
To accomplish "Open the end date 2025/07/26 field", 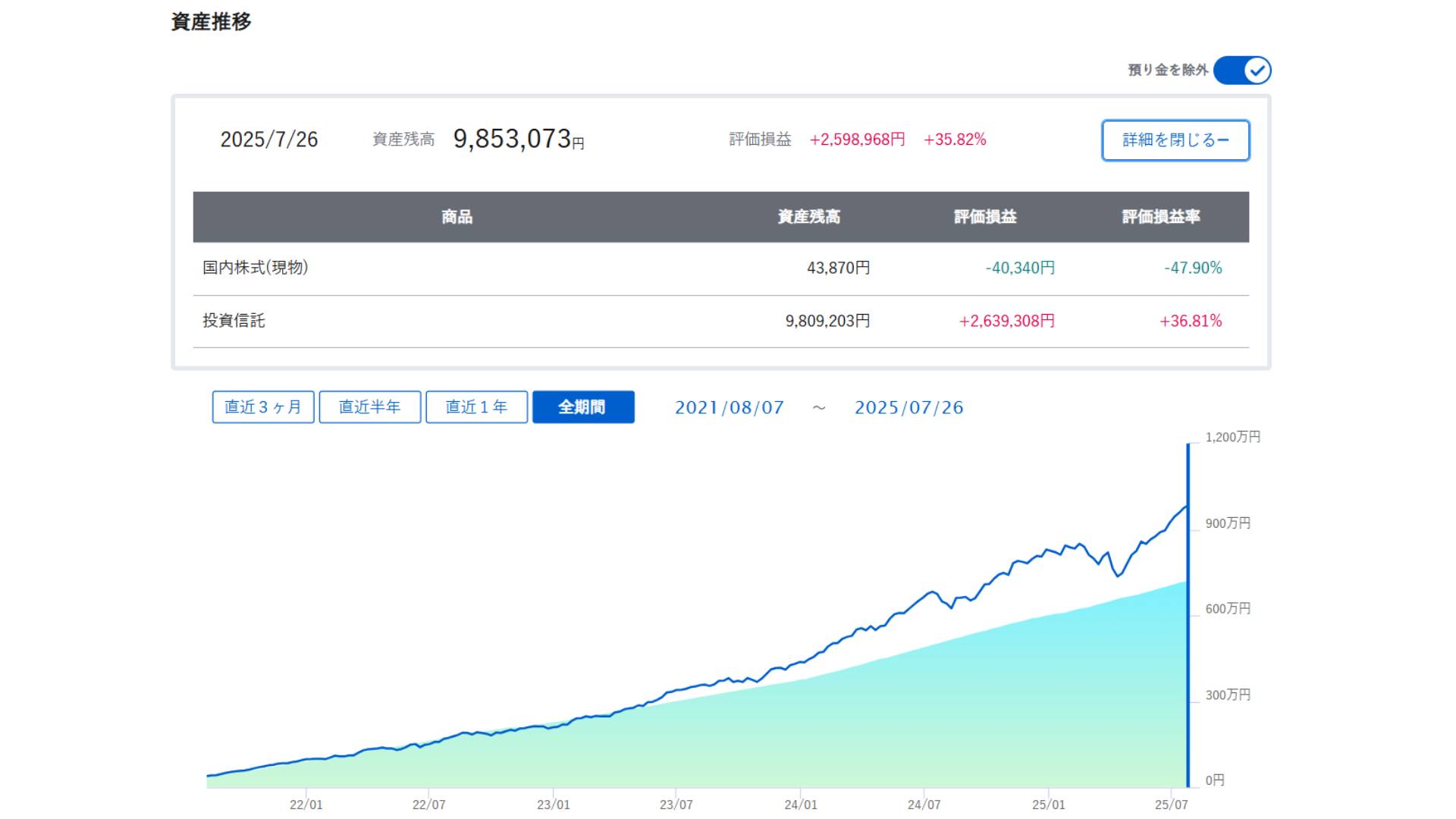I will (x=909, y=408).
